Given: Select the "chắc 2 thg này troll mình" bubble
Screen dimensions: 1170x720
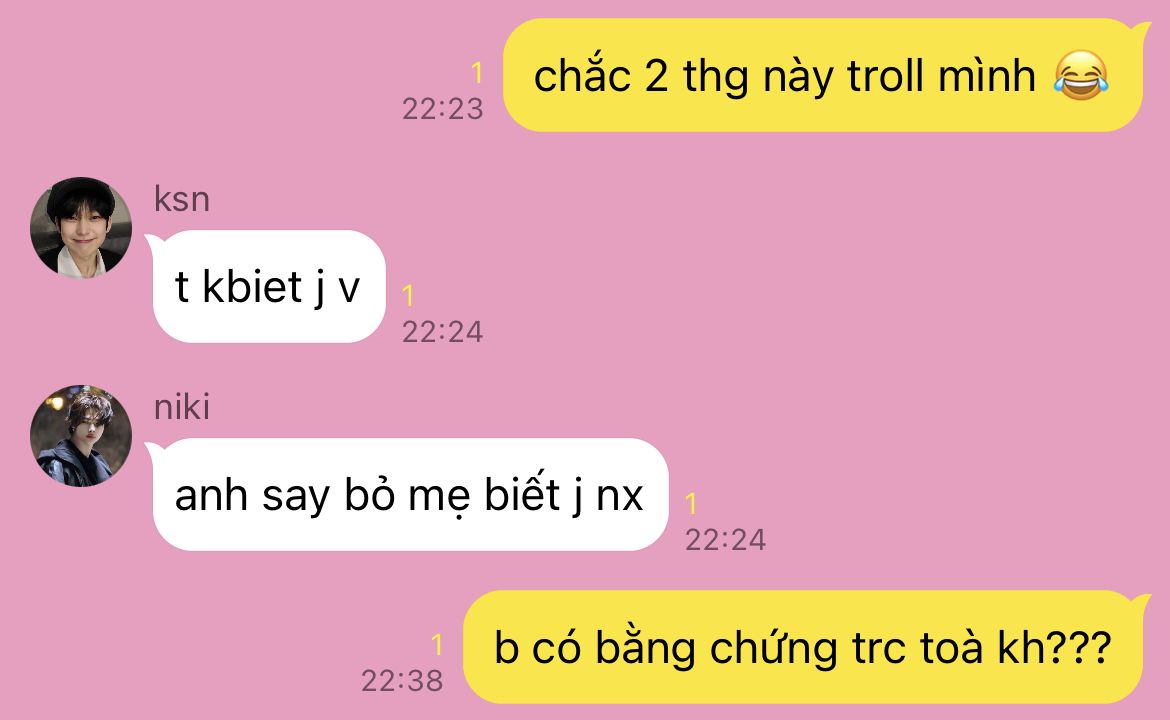Looking at the screenshot, I should (826, 75).
